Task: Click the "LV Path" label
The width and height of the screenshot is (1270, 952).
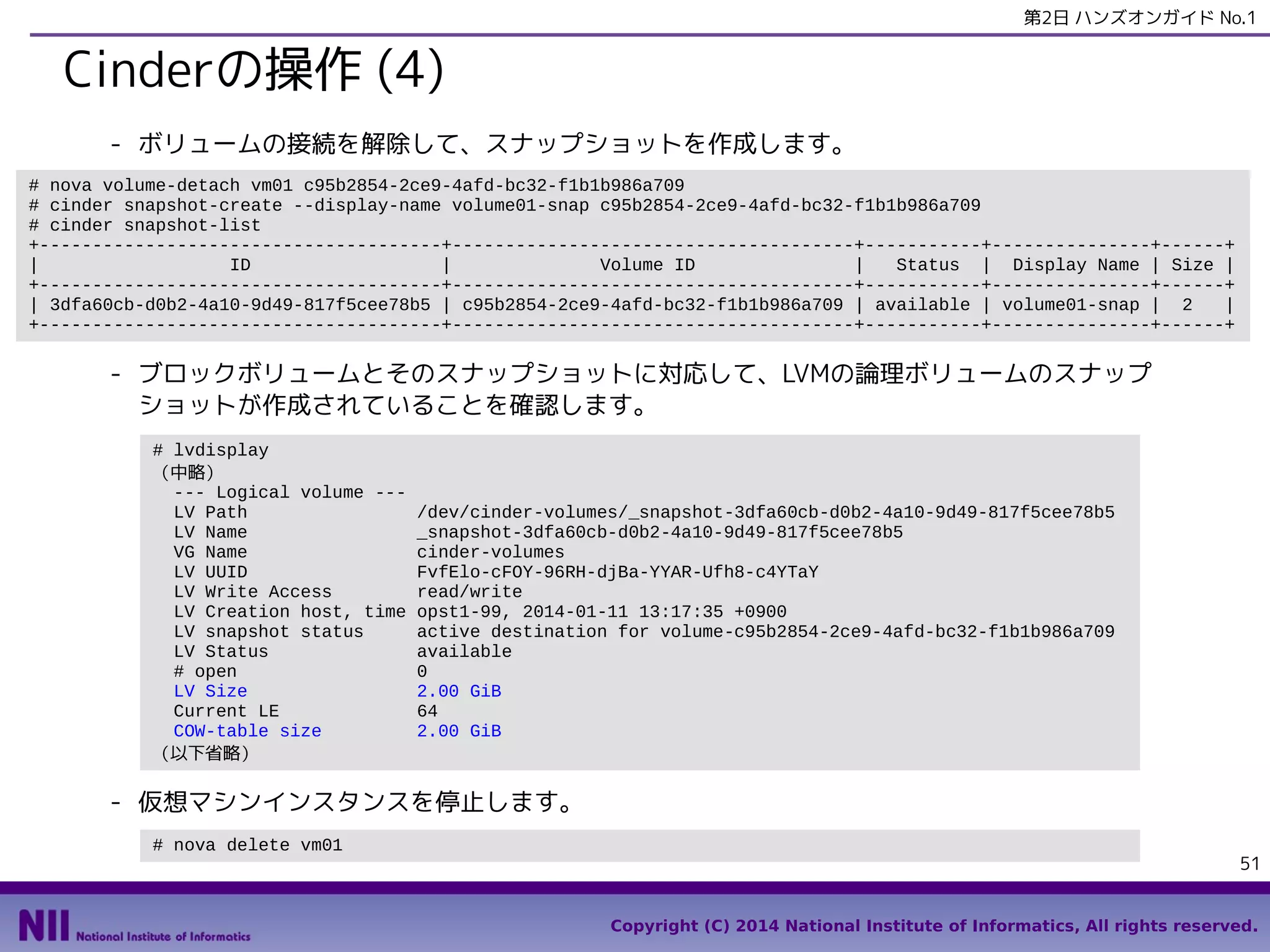Action: [210, 512]
